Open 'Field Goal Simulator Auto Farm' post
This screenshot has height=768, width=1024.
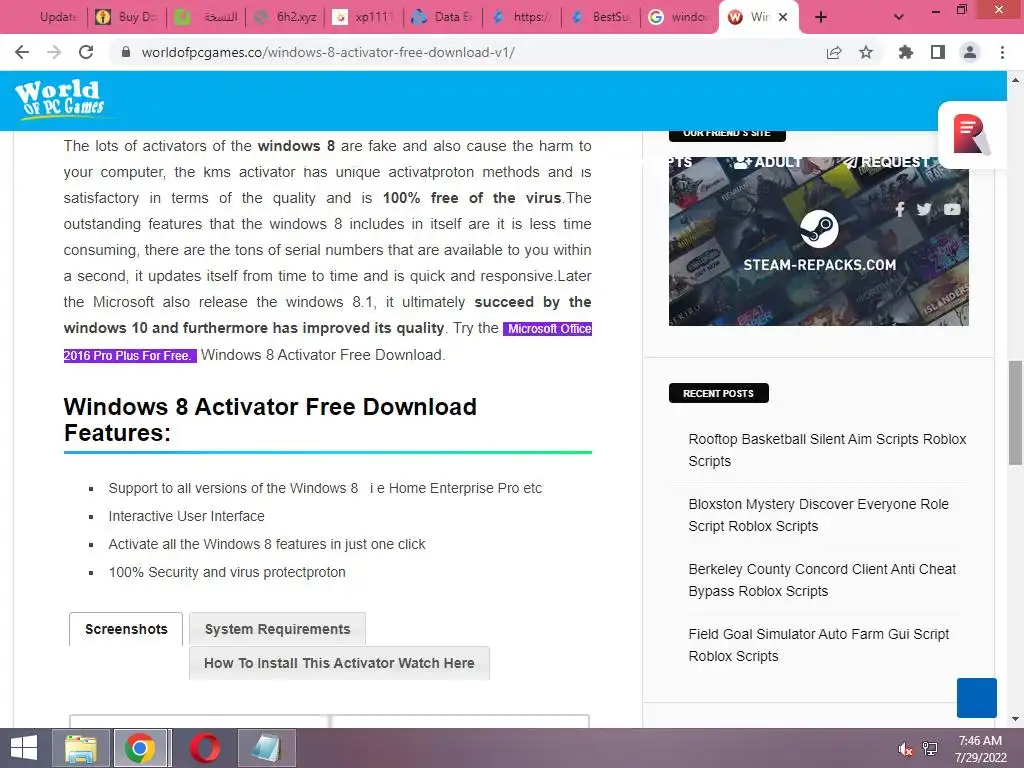pos(818,645)
